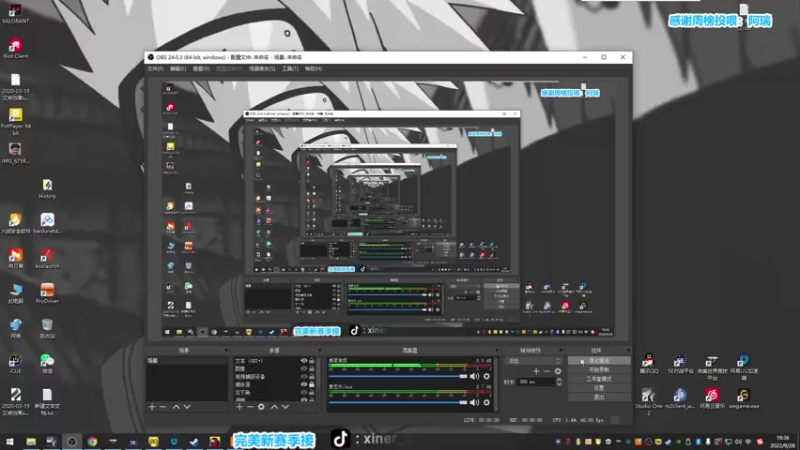Image resolution: width=800 pixels, height=450 pixels.
Task: Toggle lock on the 文本 (GDI+) source
Action: pos(312,360)
